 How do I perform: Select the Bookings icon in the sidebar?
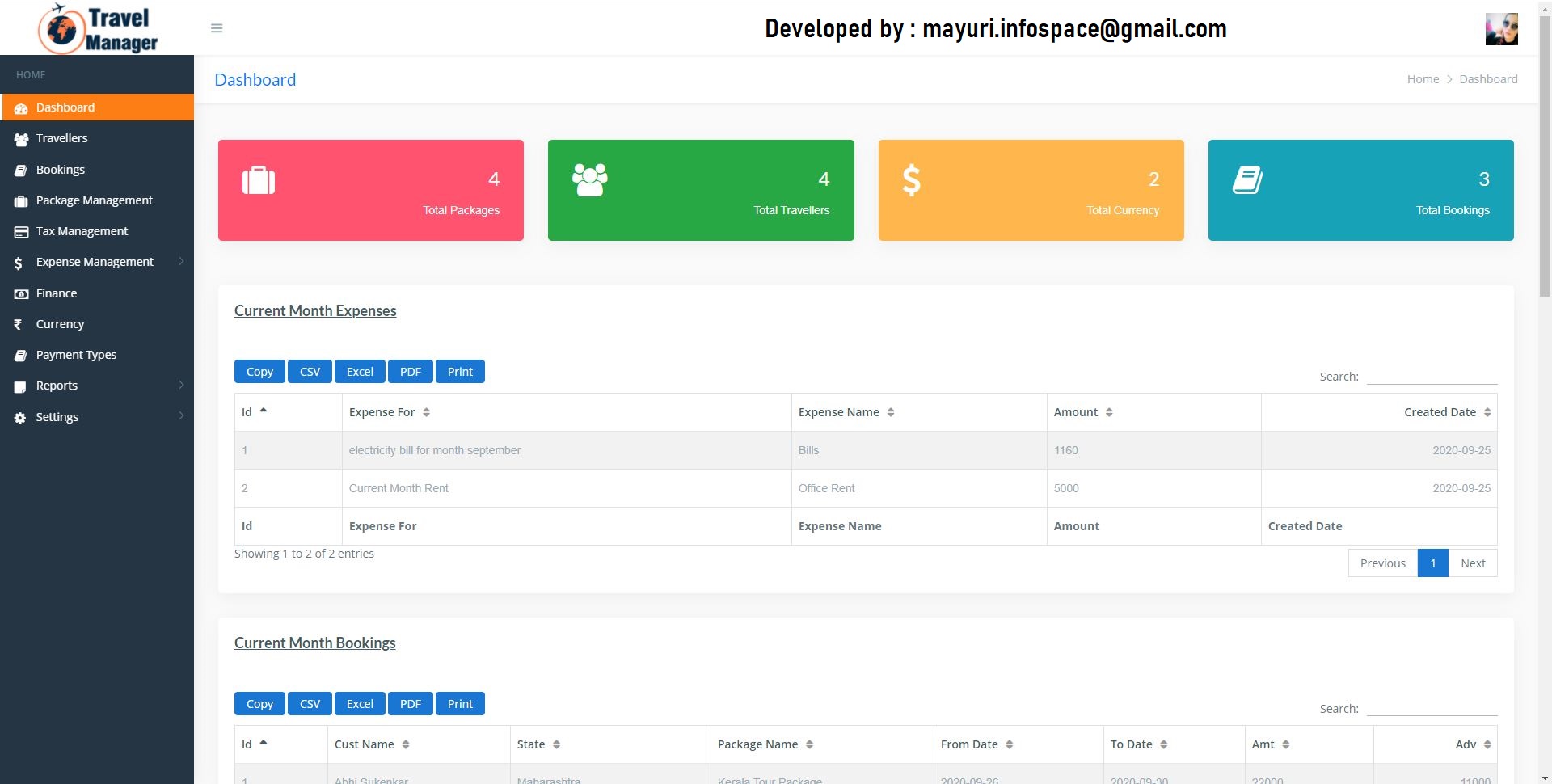point(19,169)
